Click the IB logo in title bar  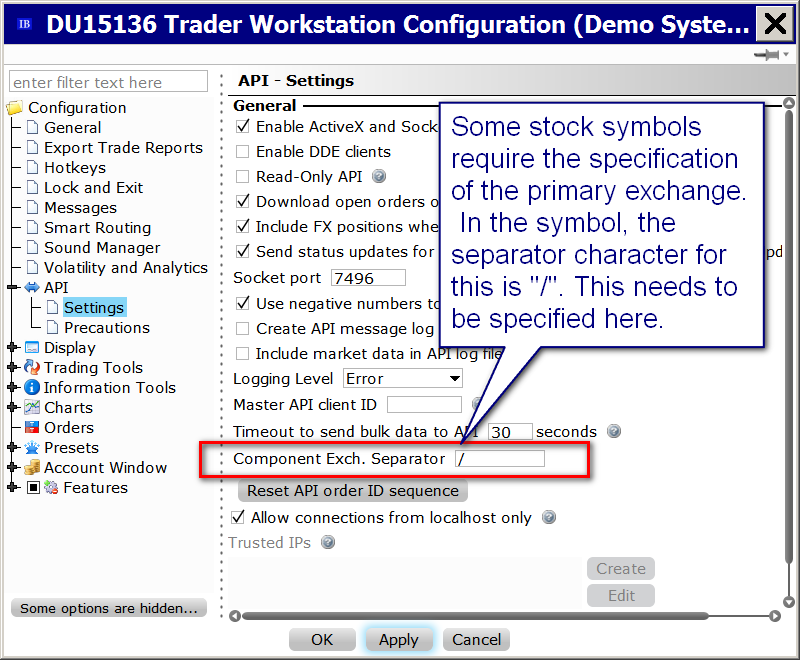coord(24,24)
